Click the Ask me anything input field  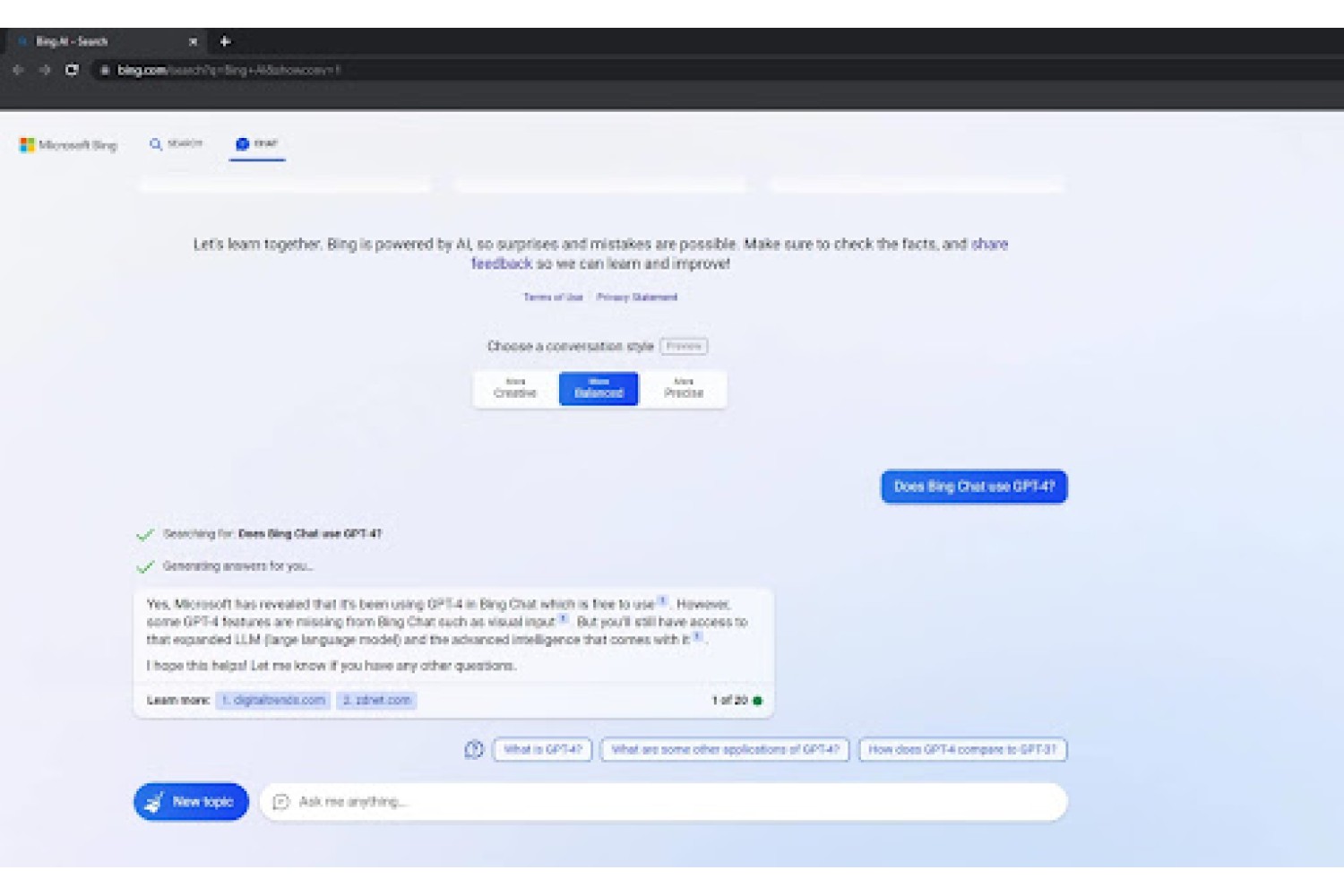(x=663, y=801)
